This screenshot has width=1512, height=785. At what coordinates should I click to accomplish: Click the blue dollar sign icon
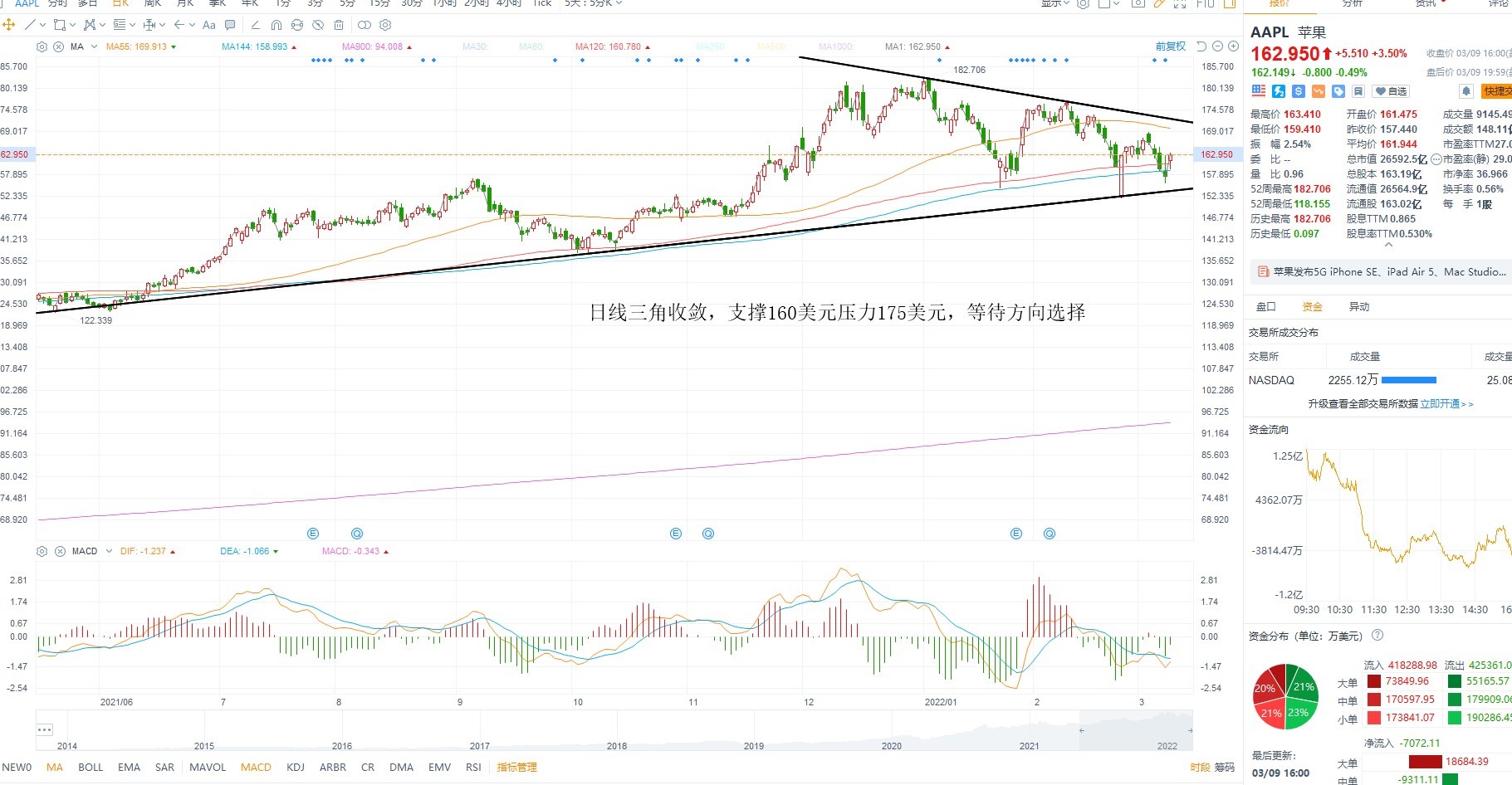1299,91
